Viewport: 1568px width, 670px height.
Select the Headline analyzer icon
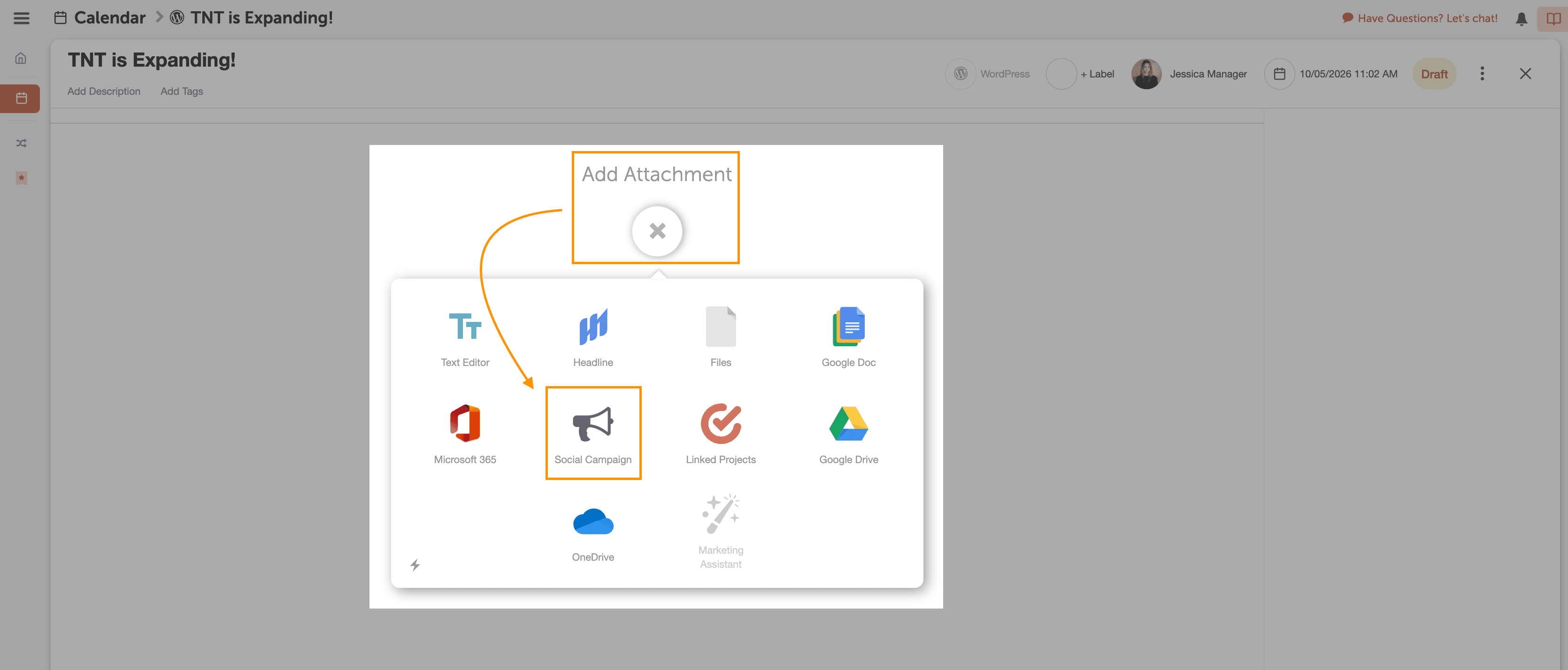tap(592, 336)
